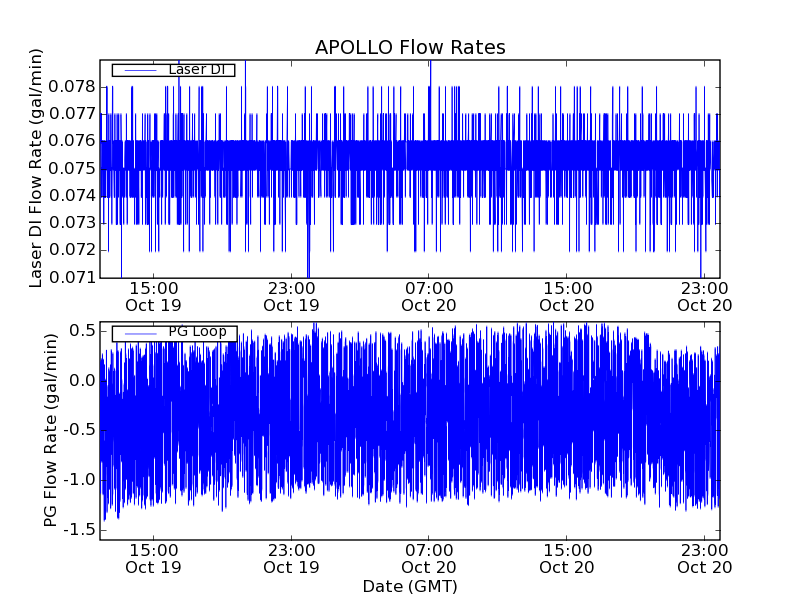The width and height of the screenshot is (800, 600).
Task: Click the 'APOLLO Flow Rates' chart title
Action: pos(410,47)
